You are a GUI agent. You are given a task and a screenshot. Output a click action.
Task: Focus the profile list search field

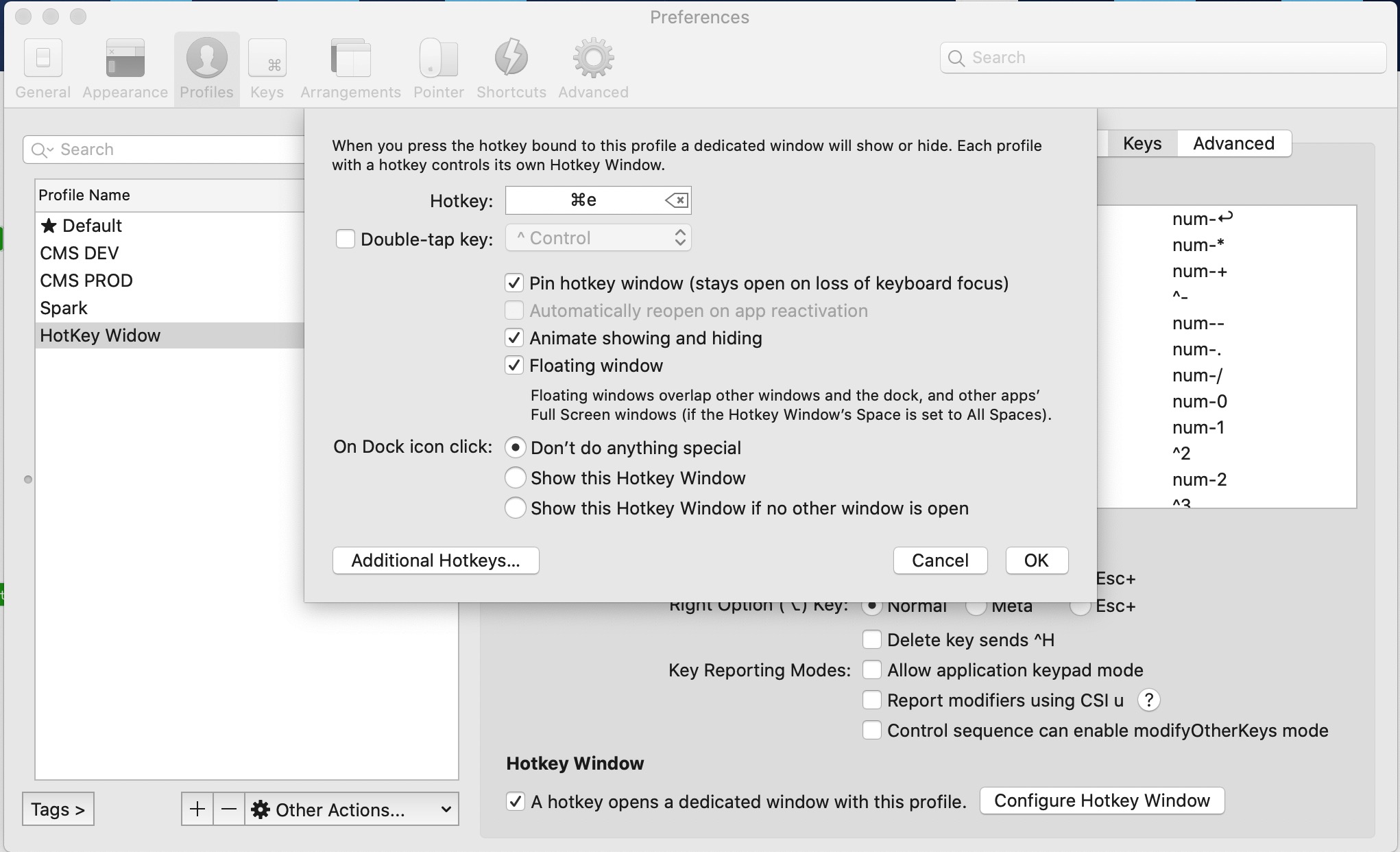[x=165, y=150]
